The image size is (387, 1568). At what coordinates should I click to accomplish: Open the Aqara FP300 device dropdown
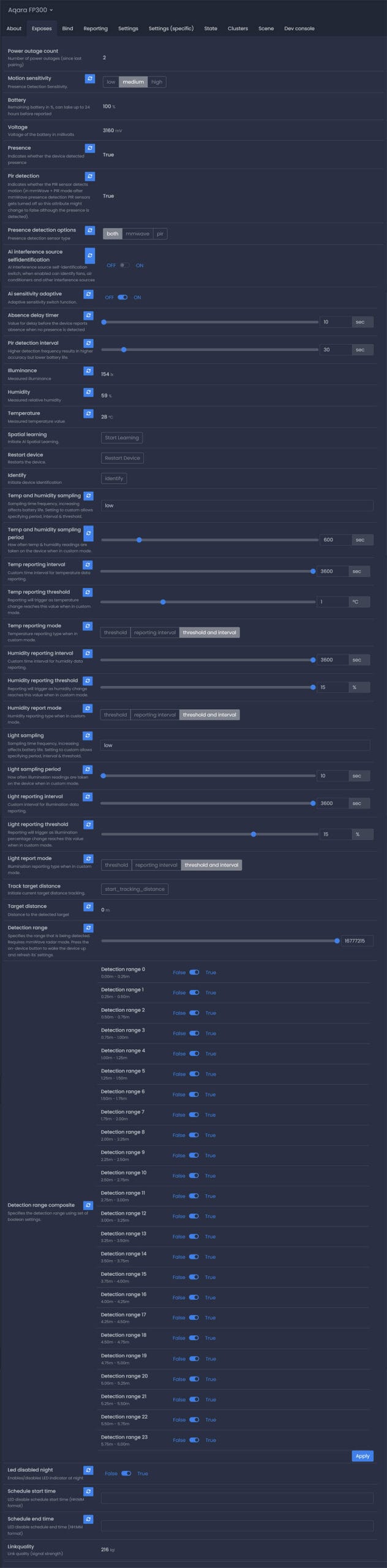pos(30,10)
